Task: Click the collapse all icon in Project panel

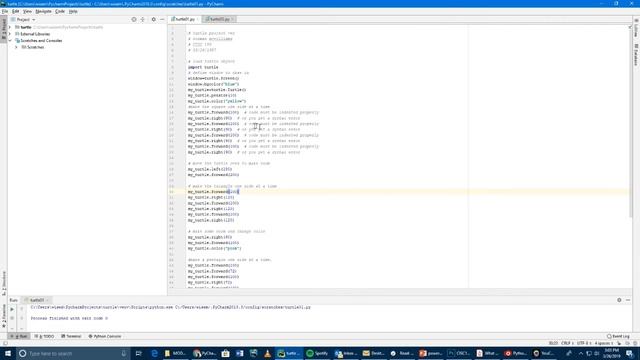Action: [143, 19]
